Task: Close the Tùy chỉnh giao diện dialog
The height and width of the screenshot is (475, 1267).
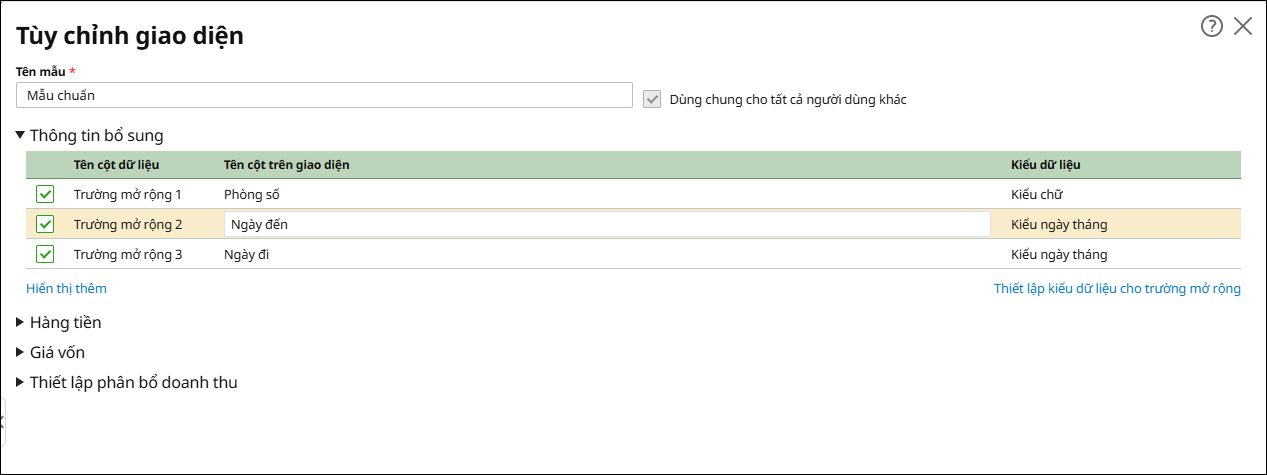Action: (x=1243, y=26)
